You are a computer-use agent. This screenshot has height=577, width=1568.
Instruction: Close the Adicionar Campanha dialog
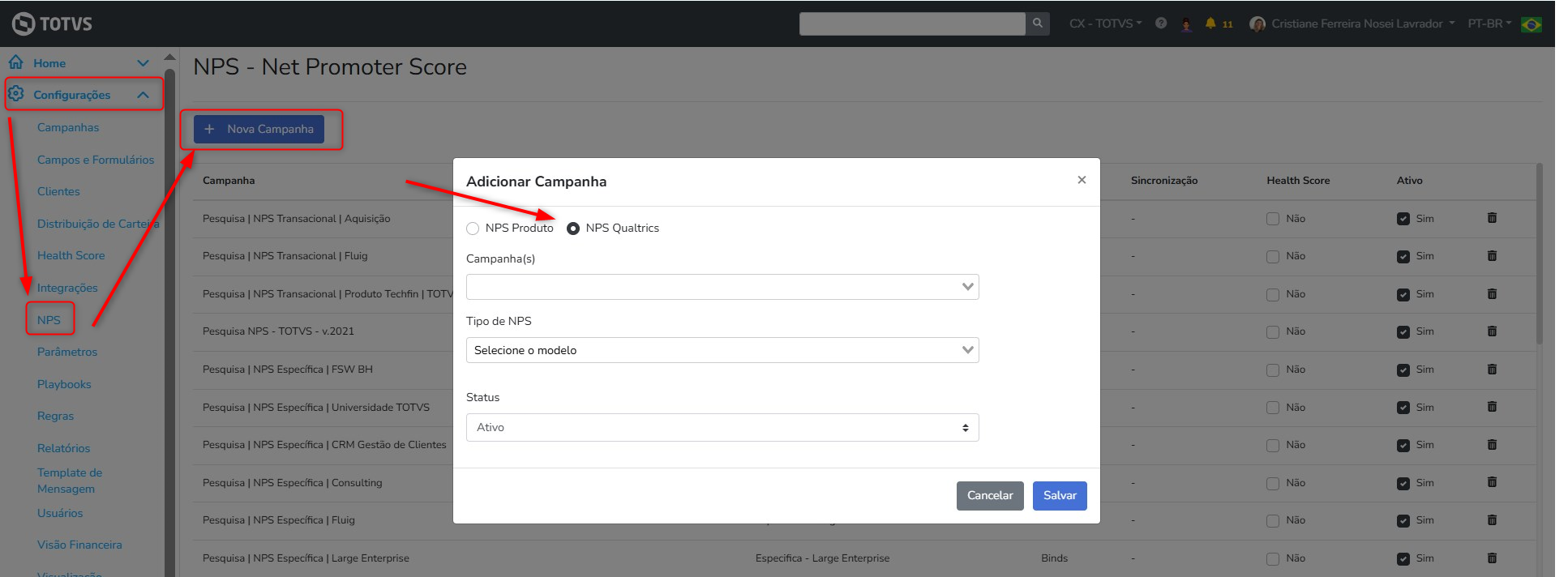(x=1082, y=180)
